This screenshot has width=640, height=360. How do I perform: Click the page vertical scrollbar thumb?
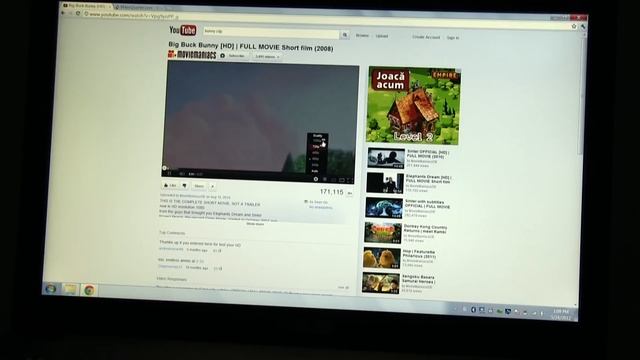(581, 96)
